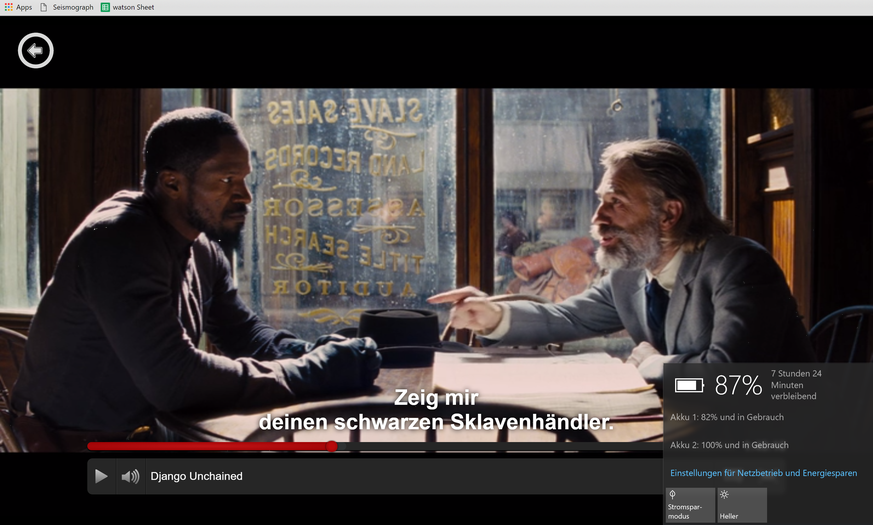Click the Django Unchained title text

click(197, 476)
